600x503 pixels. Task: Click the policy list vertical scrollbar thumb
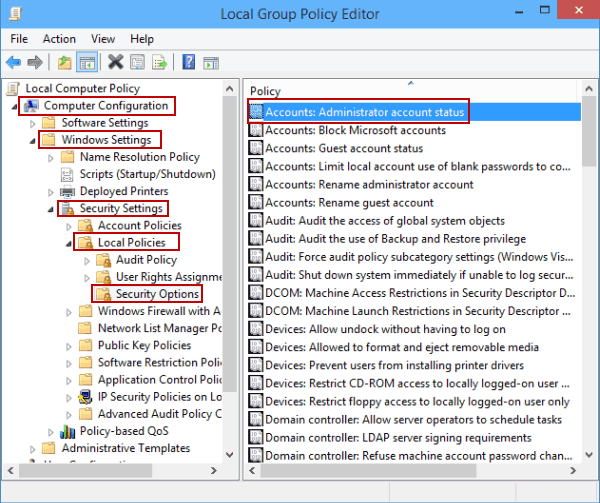[589, 131]
